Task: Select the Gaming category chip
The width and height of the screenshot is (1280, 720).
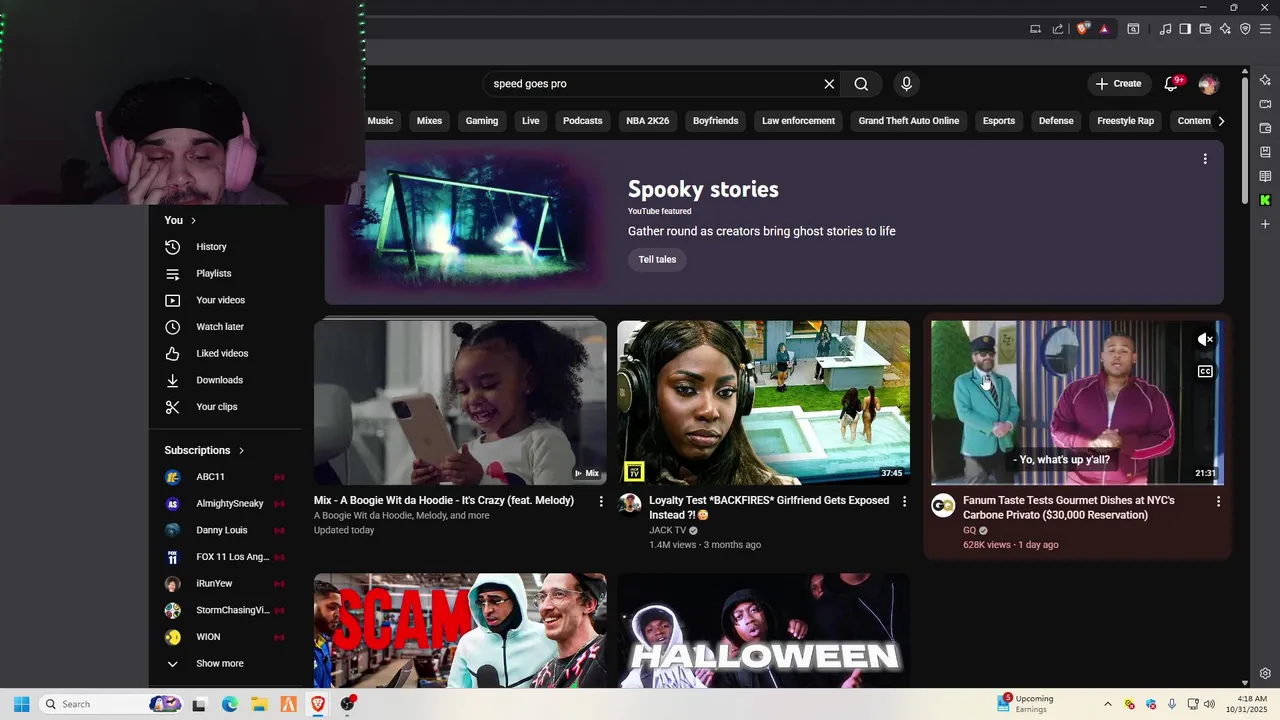Action: (x=482, y=121)
